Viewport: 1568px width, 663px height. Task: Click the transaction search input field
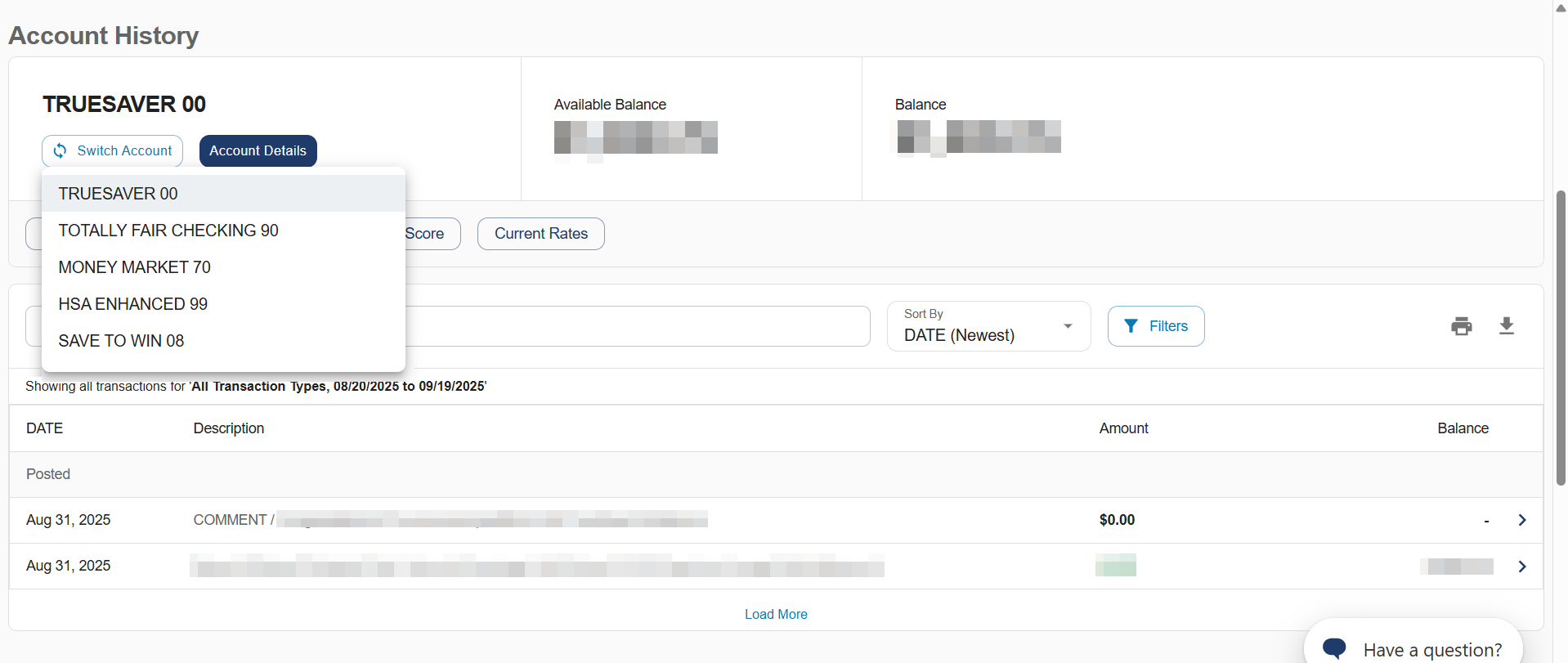pyautogui.click(x=638, y=326)
